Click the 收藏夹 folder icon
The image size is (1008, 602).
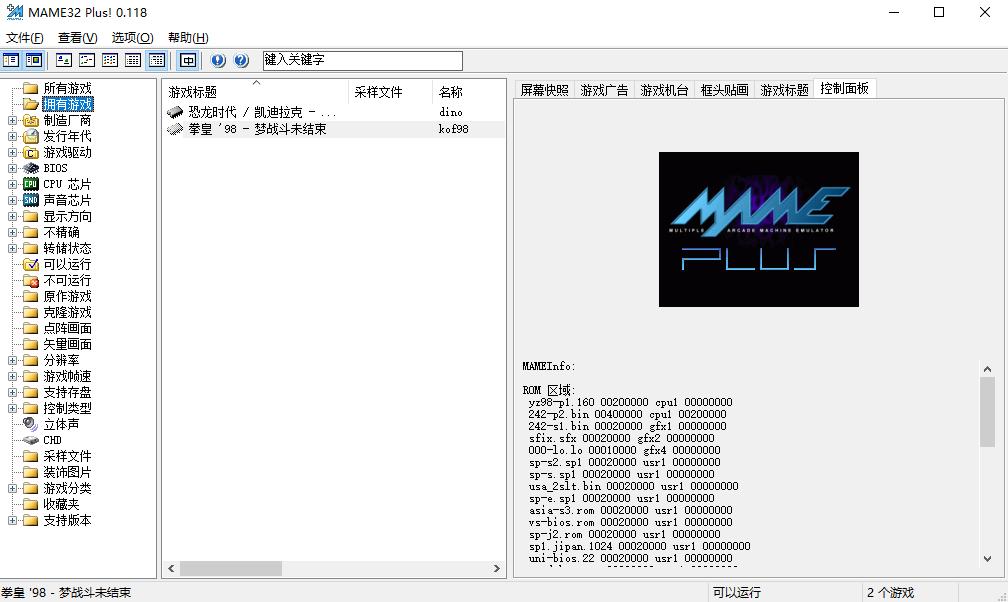(31, 504)
